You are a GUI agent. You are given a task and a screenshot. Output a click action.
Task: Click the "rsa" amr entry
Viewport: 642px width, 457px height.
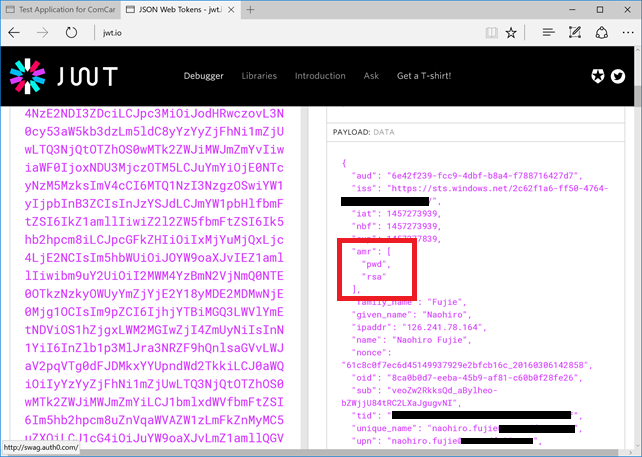(374, 277)
